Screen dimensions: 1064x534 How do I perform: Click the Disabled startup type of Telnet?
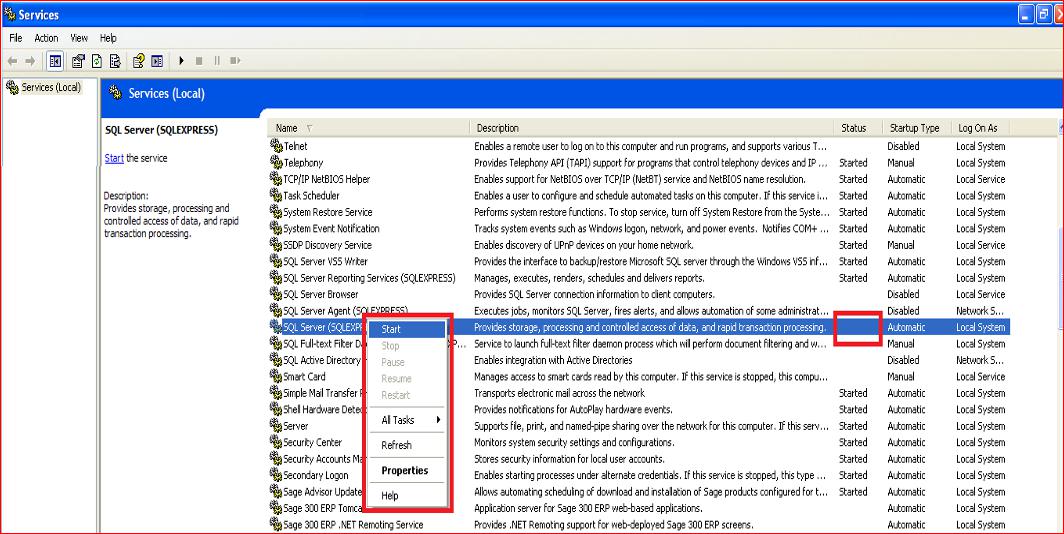(903, 146)
